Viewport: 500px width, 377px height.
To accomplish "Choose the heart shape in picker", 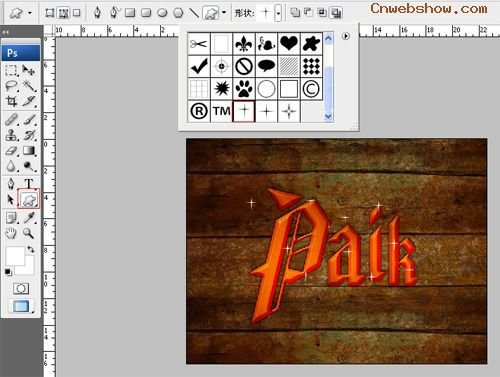I will 289,43.
